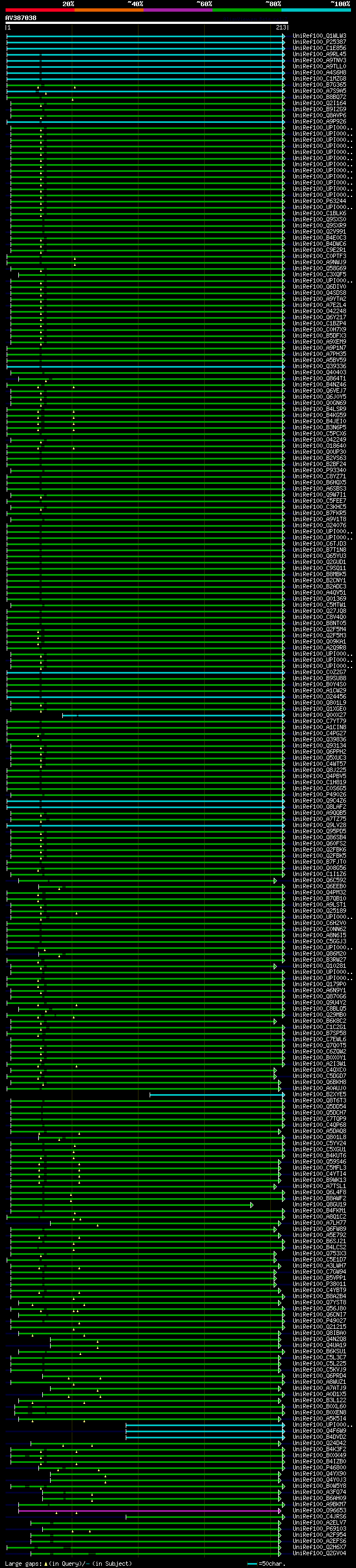
Task: Select UniRef100_Q9SXR9 in the hit list
Action: (x=319, y=225)
